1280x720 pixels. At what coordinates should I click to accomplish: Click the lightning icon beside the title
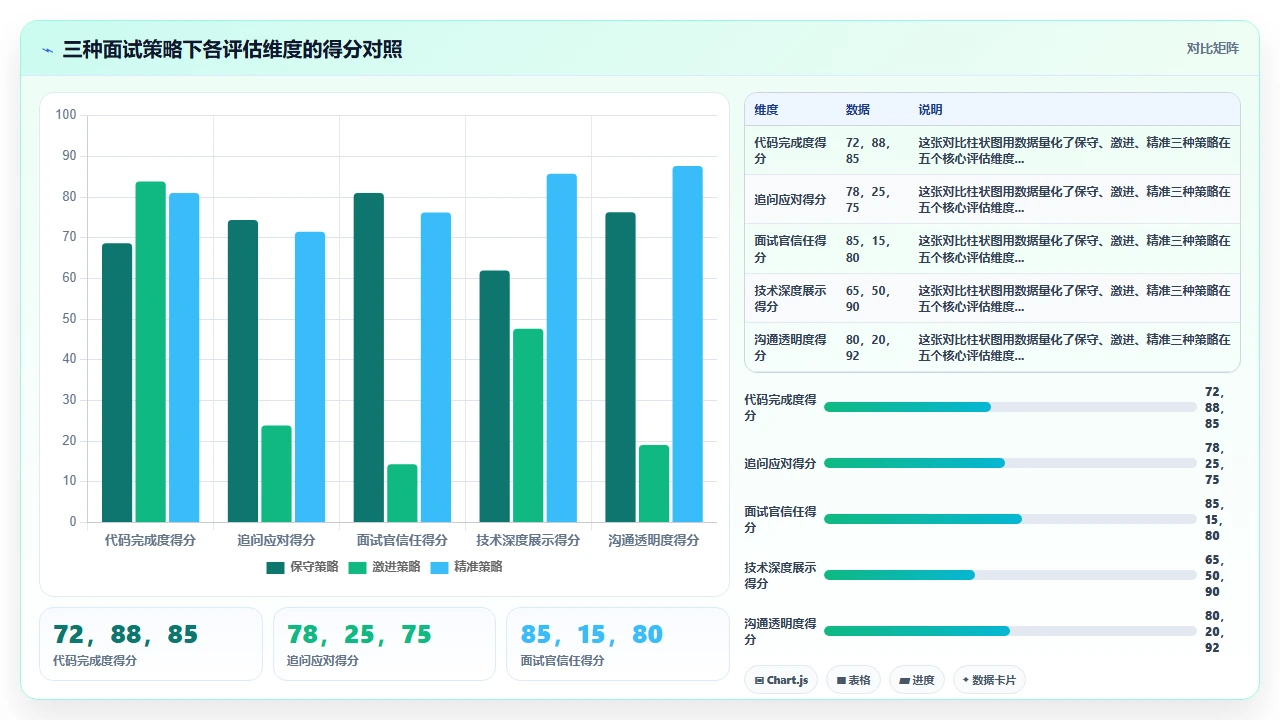point(48,49)
